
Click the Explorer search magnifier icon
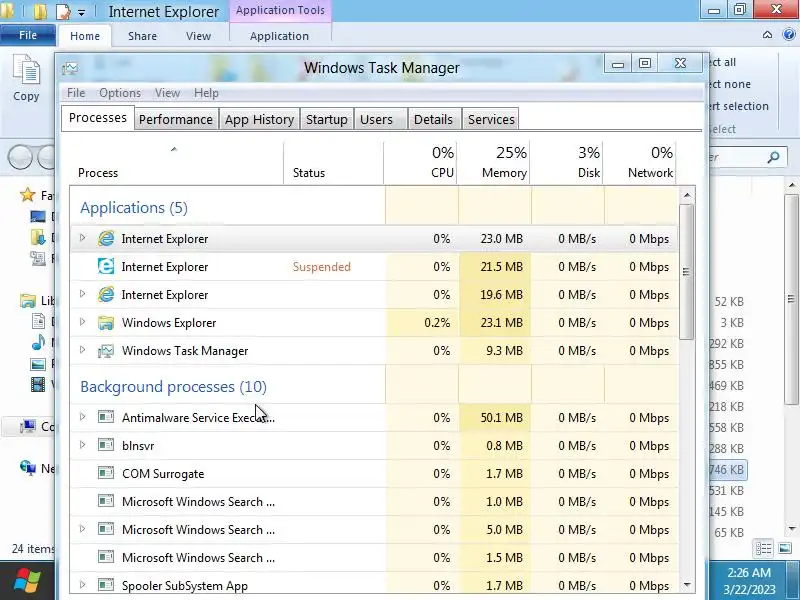point(773,157)
